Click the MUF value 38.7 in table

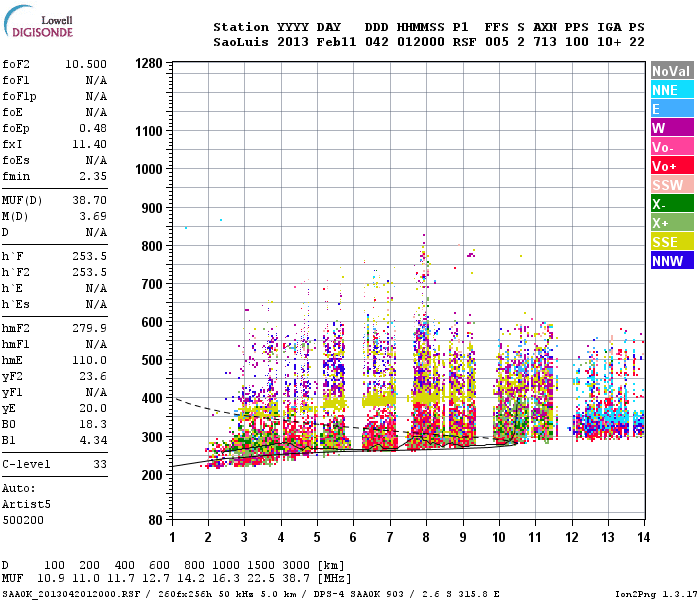point(296,579)
